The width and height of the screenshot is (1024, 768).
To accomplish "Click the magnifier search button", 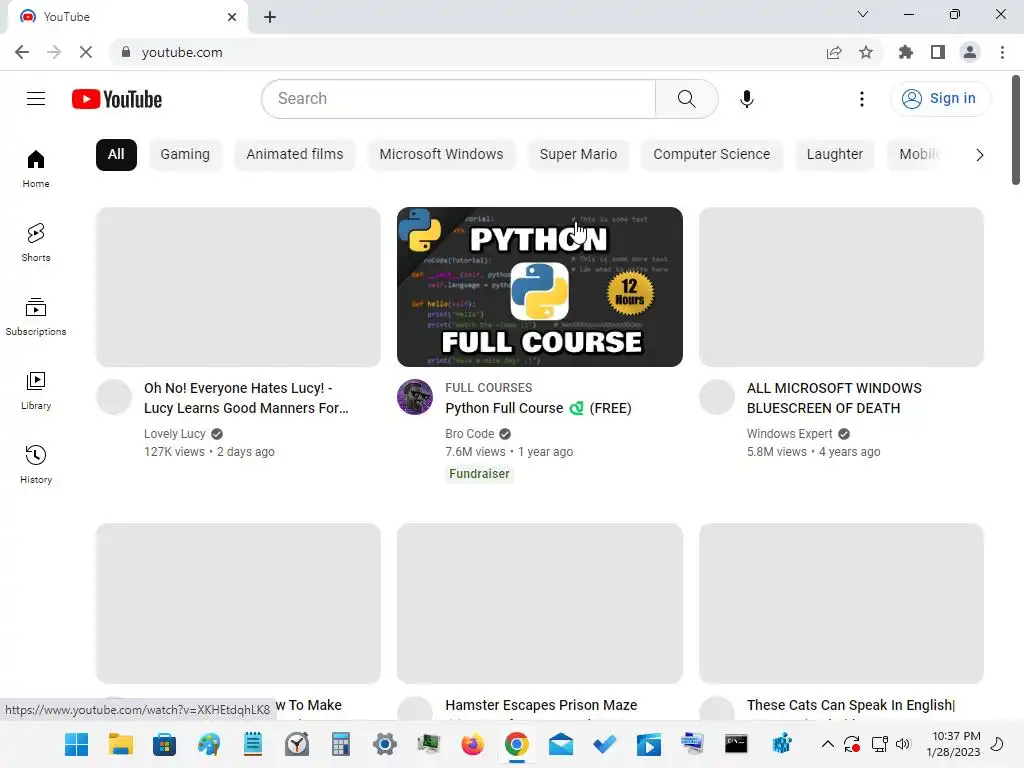I will click(686, 99).
